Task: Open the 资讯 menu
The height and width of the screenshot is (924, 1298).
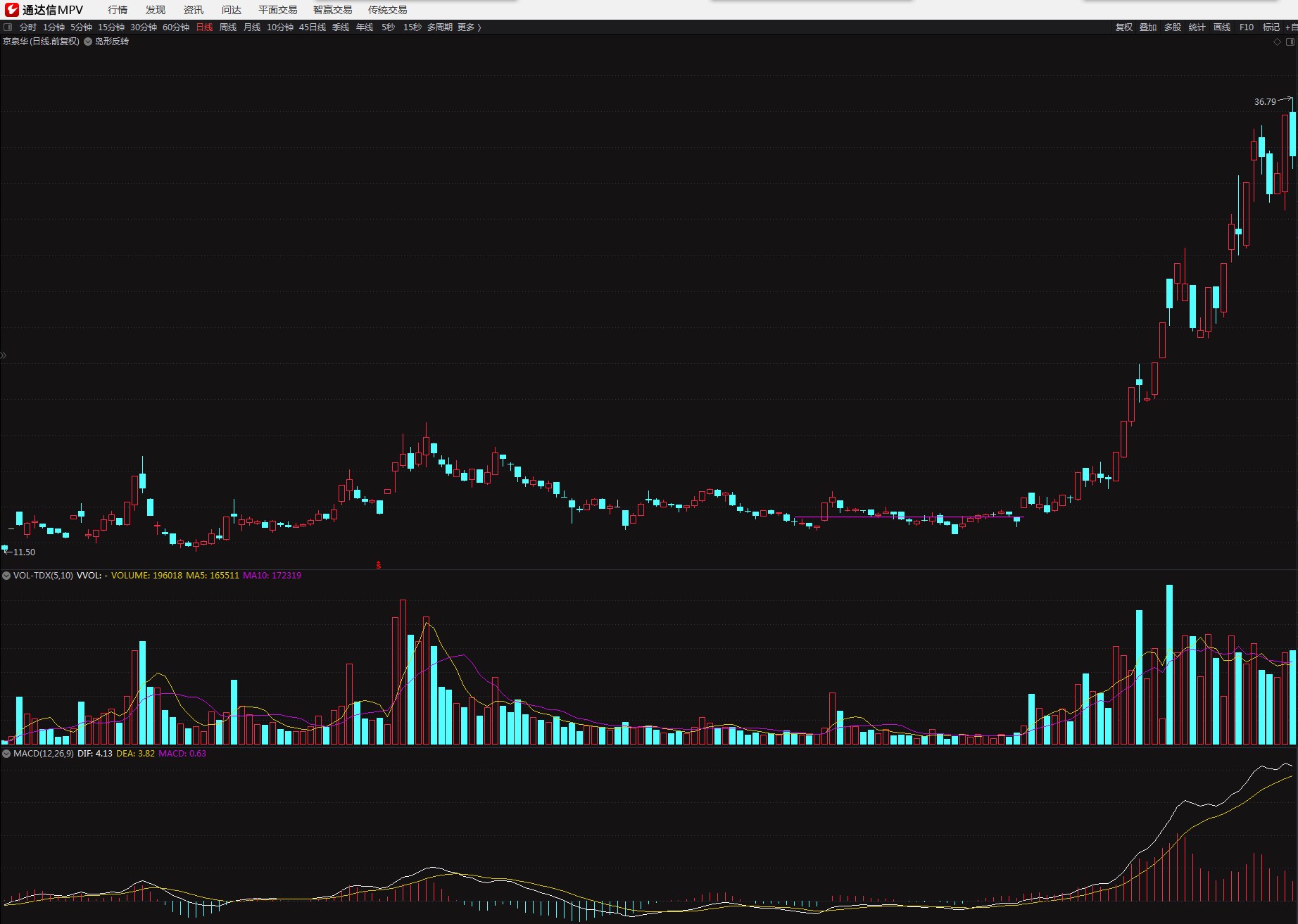Action: [194, 10]
